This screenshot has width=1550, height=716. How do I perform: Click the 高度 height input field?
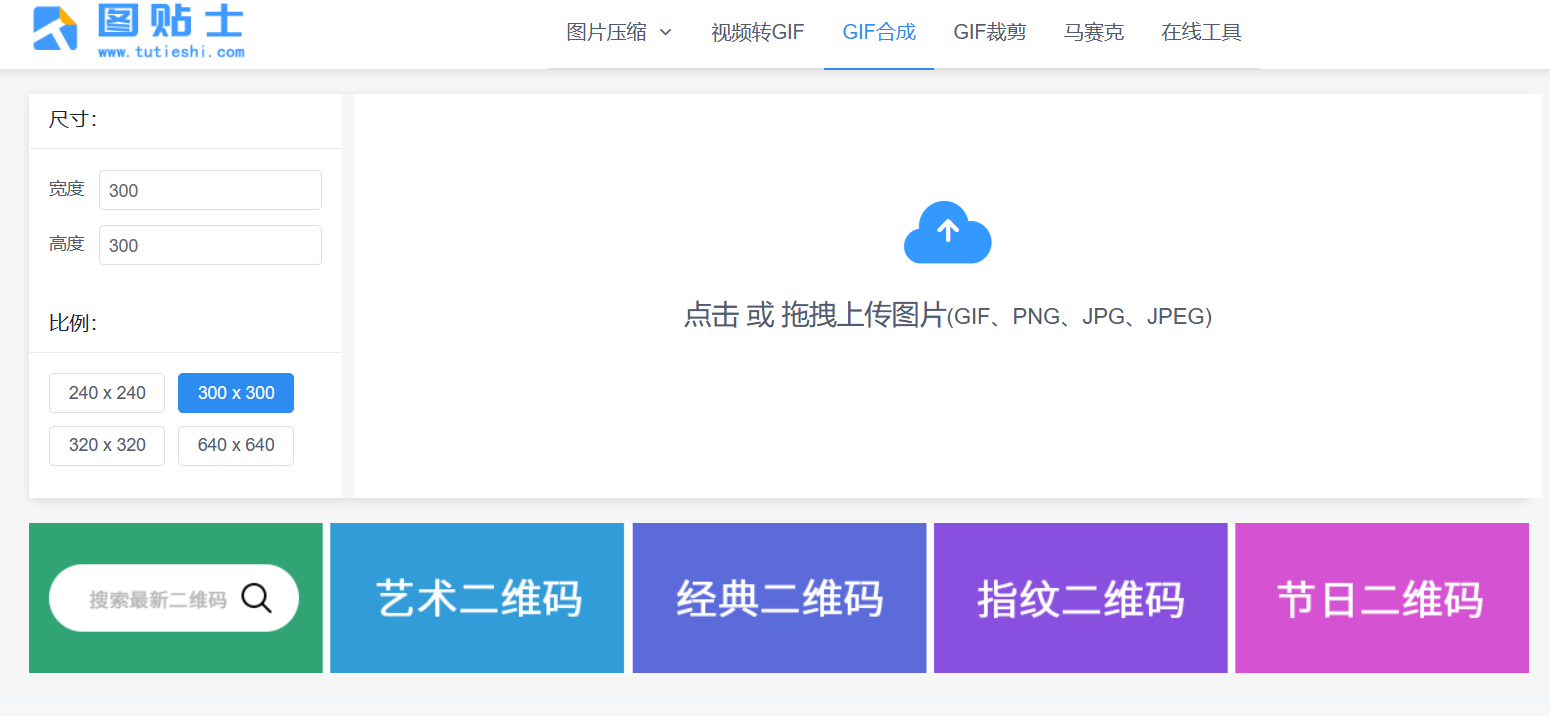pyautogui.click(x=210, y=245)
